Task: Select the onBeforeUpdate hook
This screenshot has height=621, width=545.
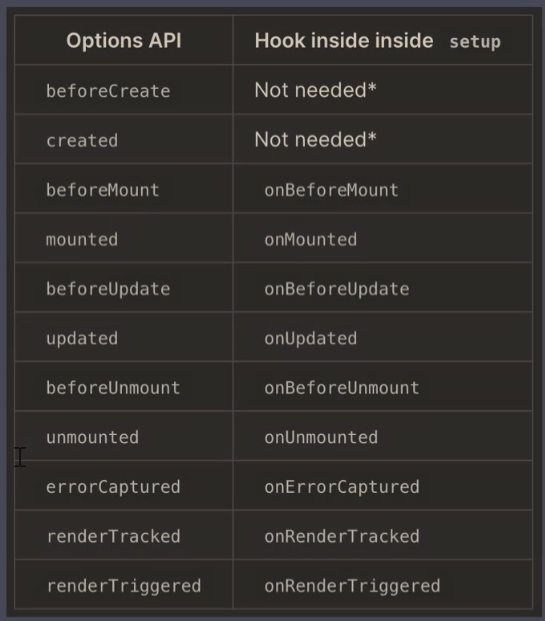Action: tap(337, 289)
